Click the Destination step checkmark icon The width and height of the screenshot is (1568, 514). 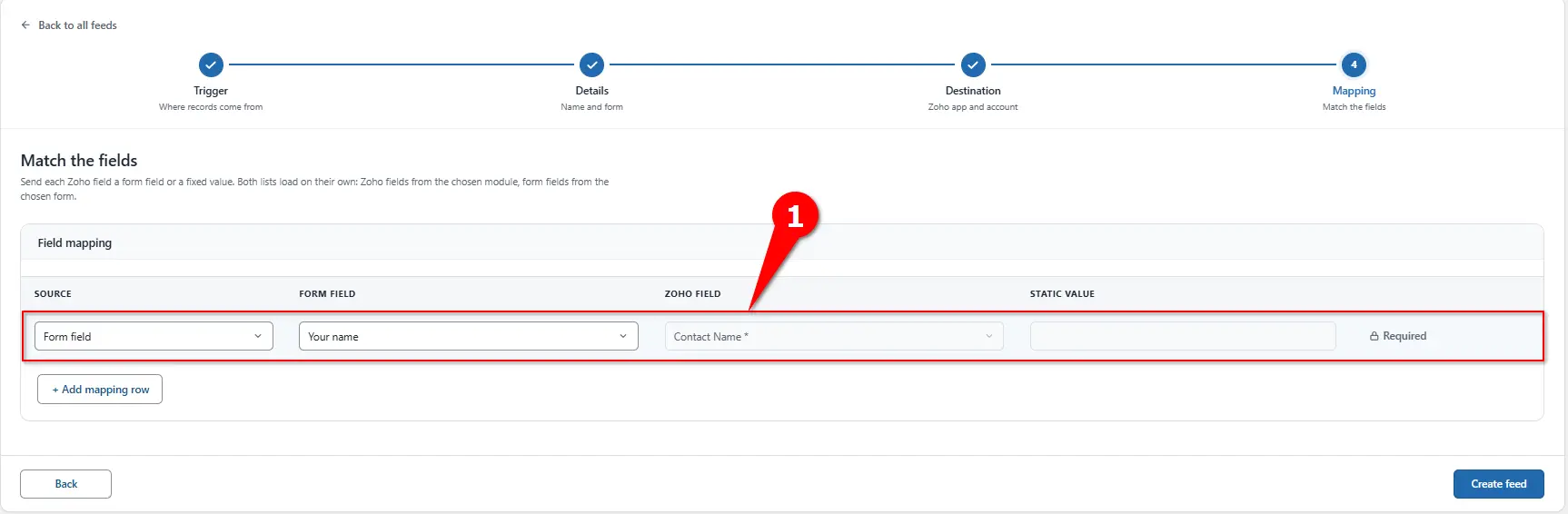[x=973, y=65]
